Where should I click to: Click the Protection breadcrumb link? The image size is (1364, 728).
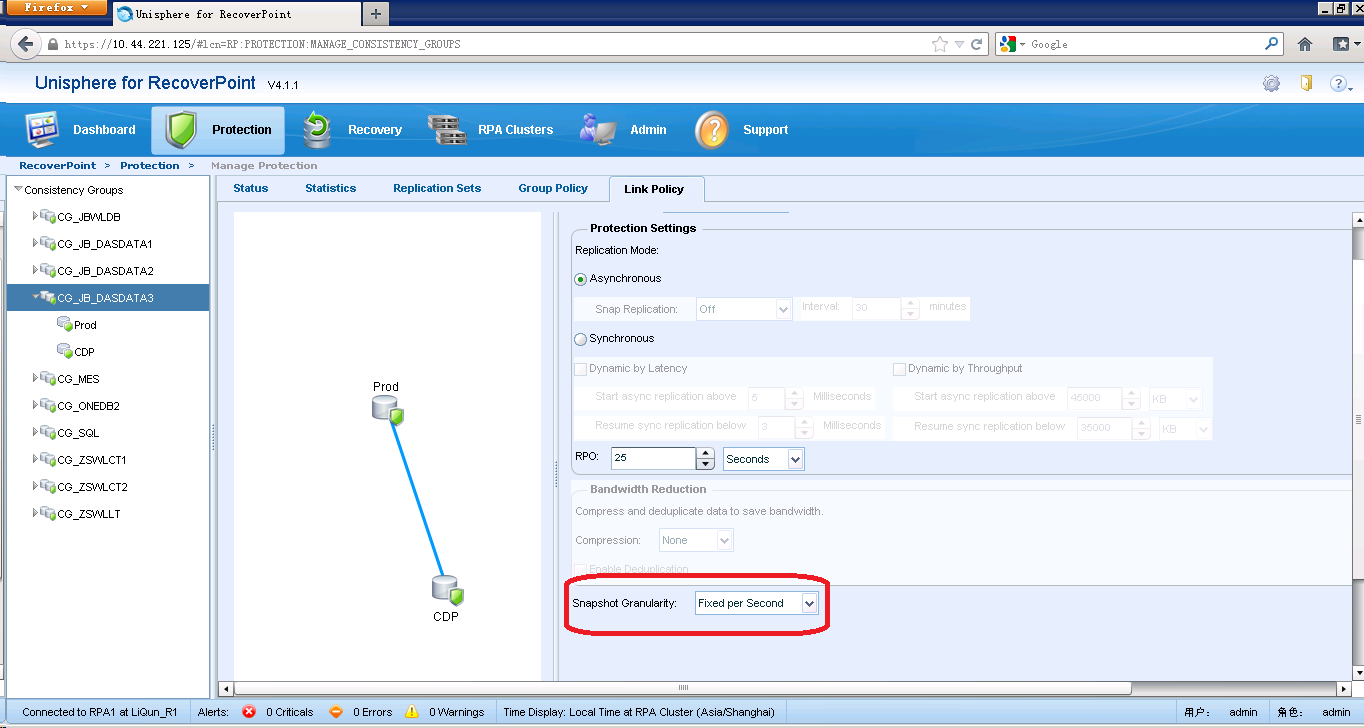click(x=150, y=166)
